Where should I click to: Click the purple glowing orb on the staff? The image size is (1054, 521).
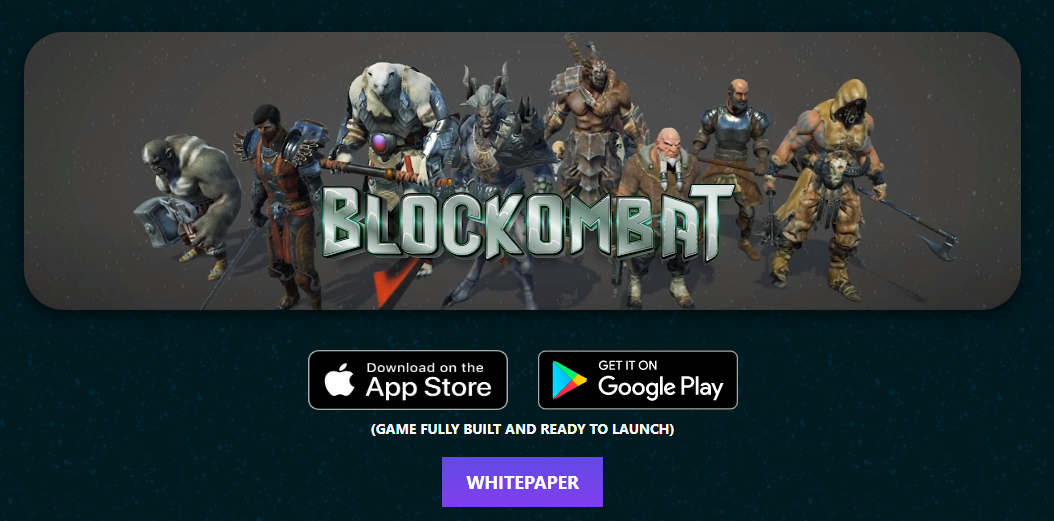[x=380, y=143]
